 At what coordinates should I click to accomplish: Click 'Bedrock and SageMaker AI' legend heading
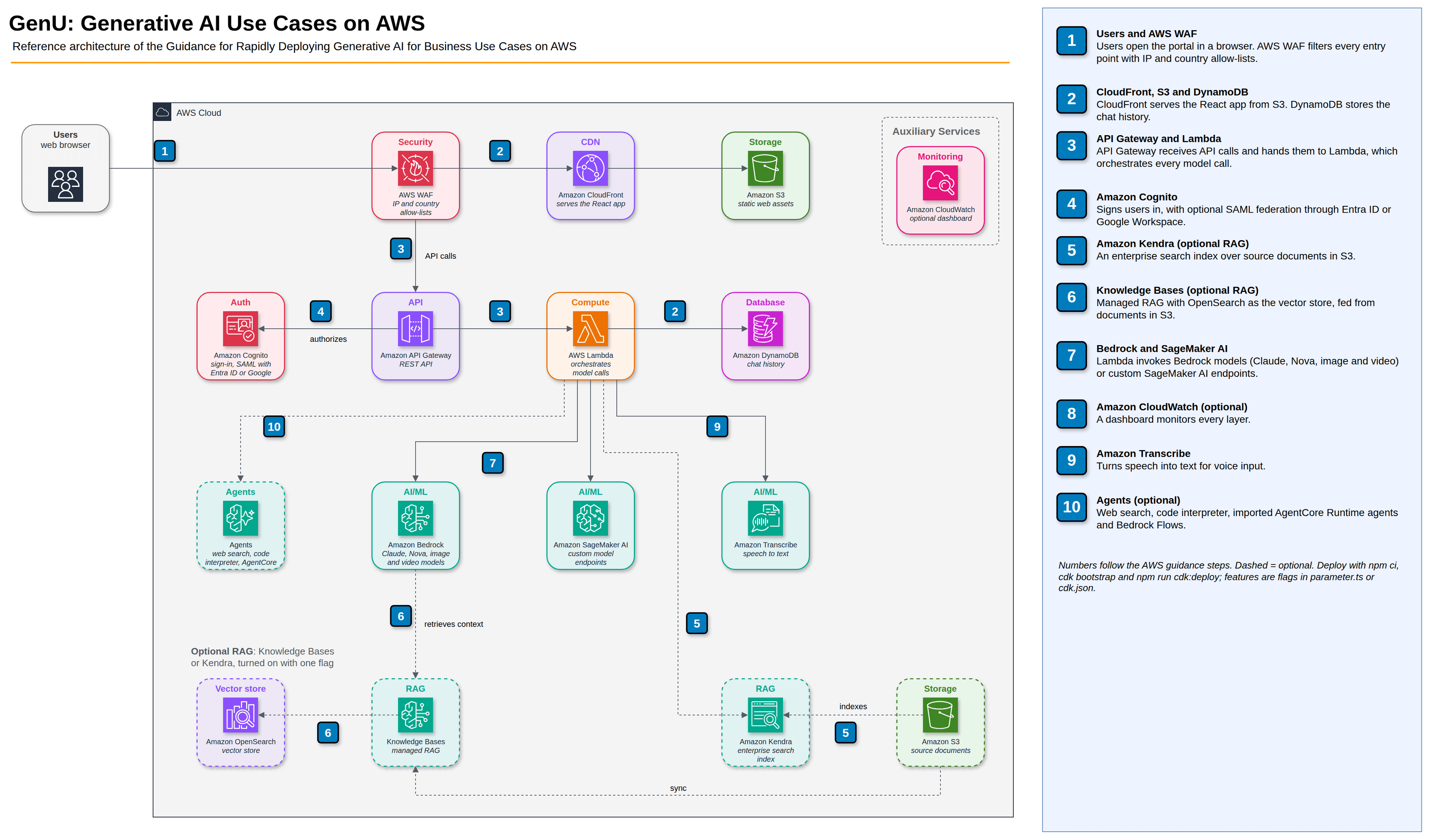[1162, 349]
